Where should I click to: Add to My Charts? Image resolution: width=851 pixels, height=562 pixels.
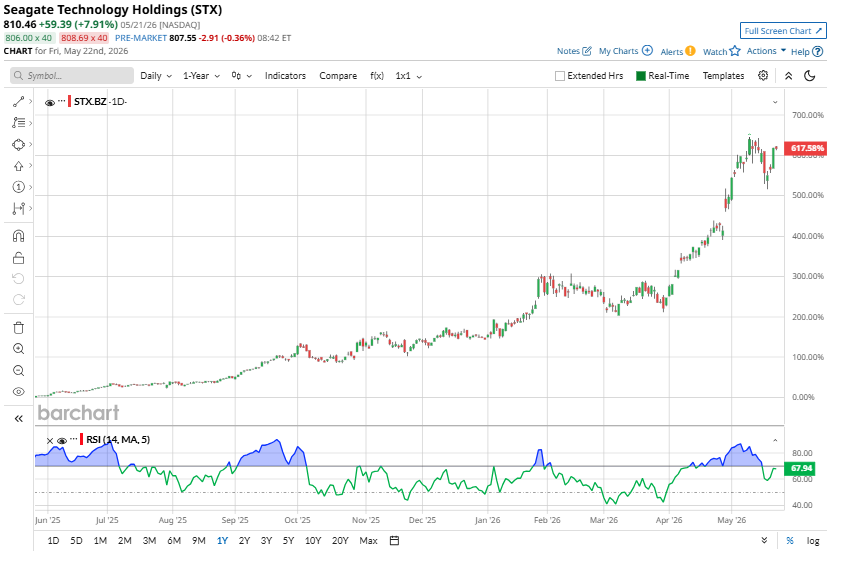(x=625, y=51)
